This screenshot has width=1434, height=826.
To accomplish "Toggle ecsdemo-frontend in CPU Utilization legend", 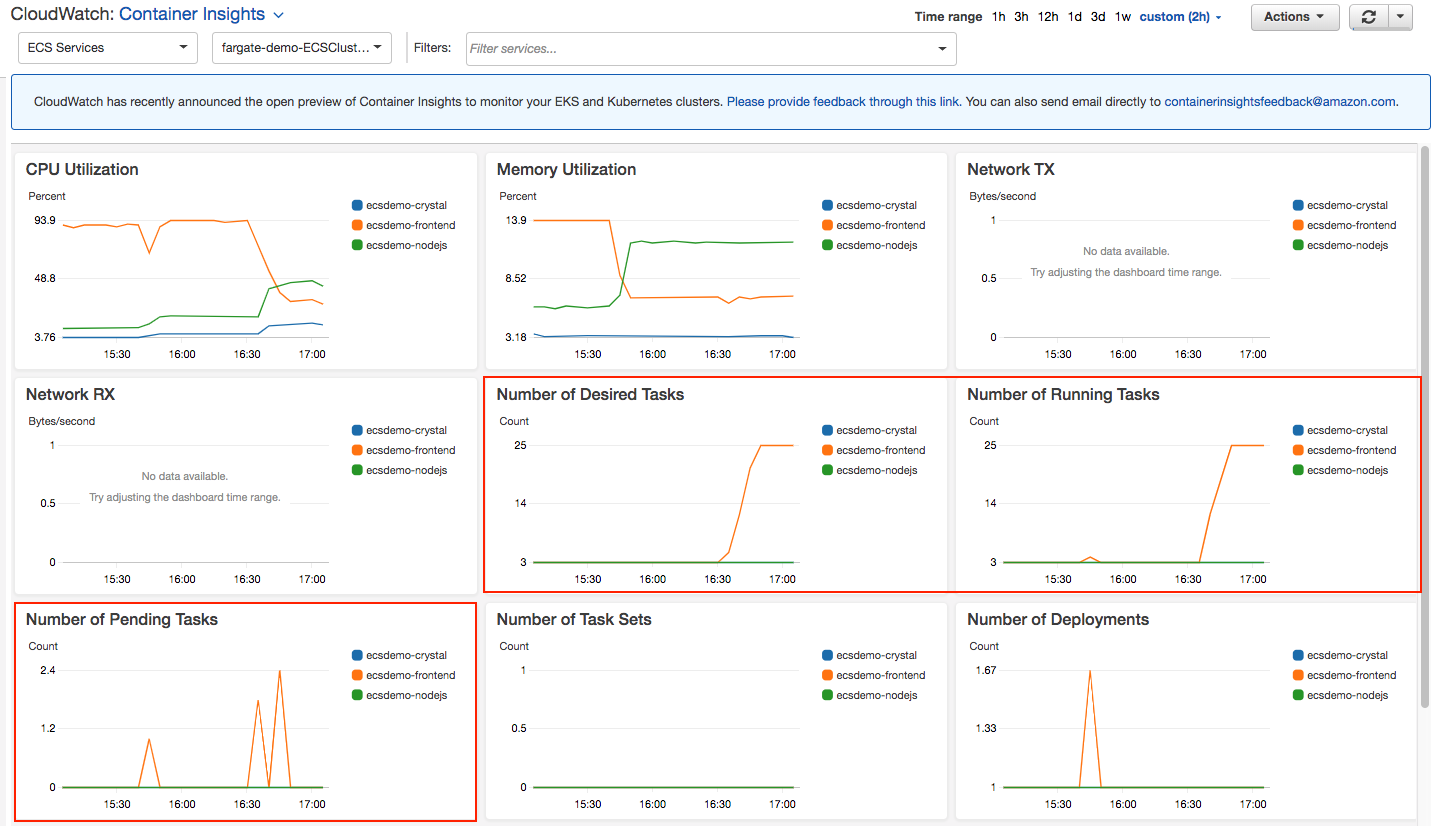I will pos(402,225).
